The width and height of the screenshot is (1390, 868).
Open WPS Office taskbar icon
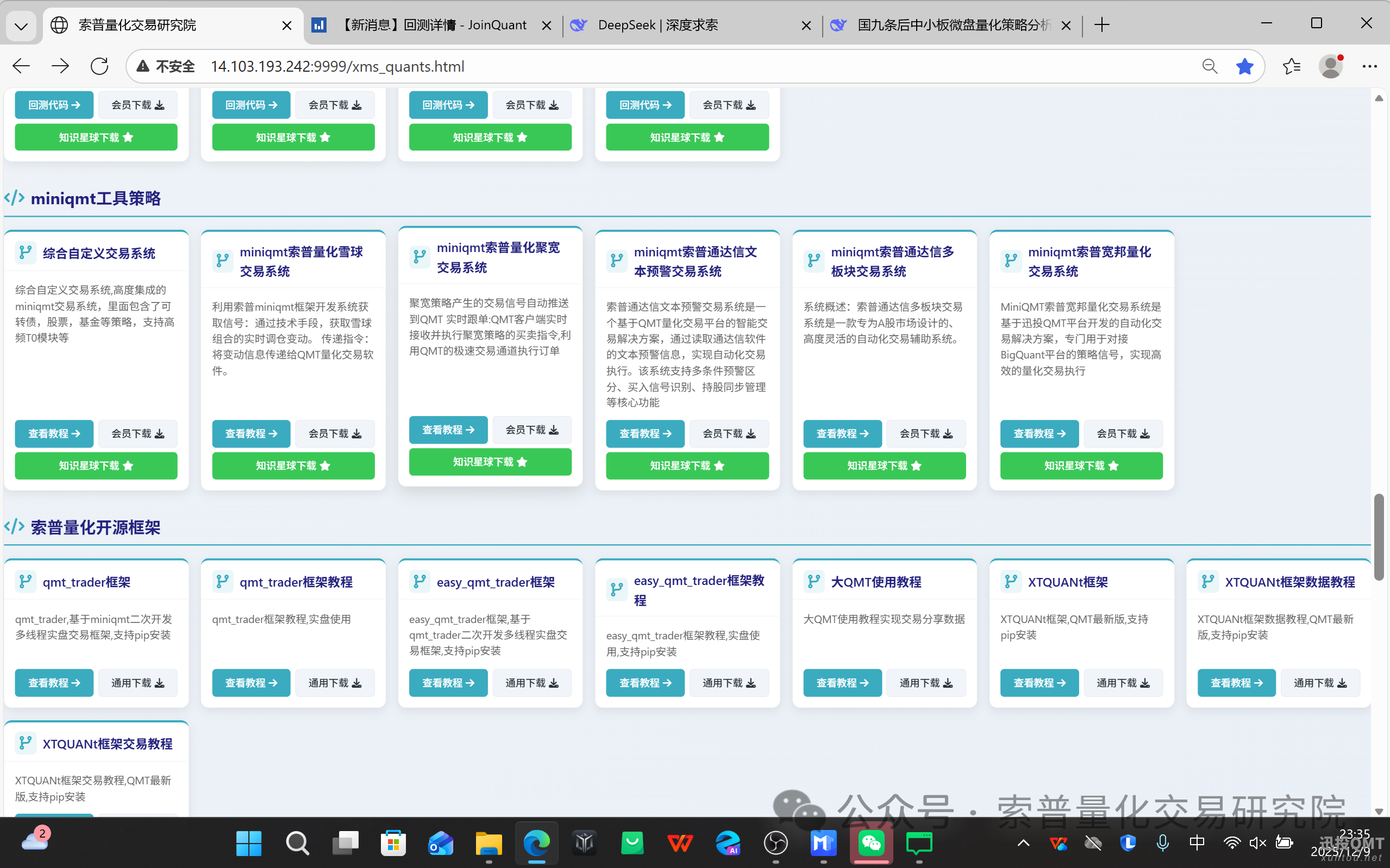680,844
